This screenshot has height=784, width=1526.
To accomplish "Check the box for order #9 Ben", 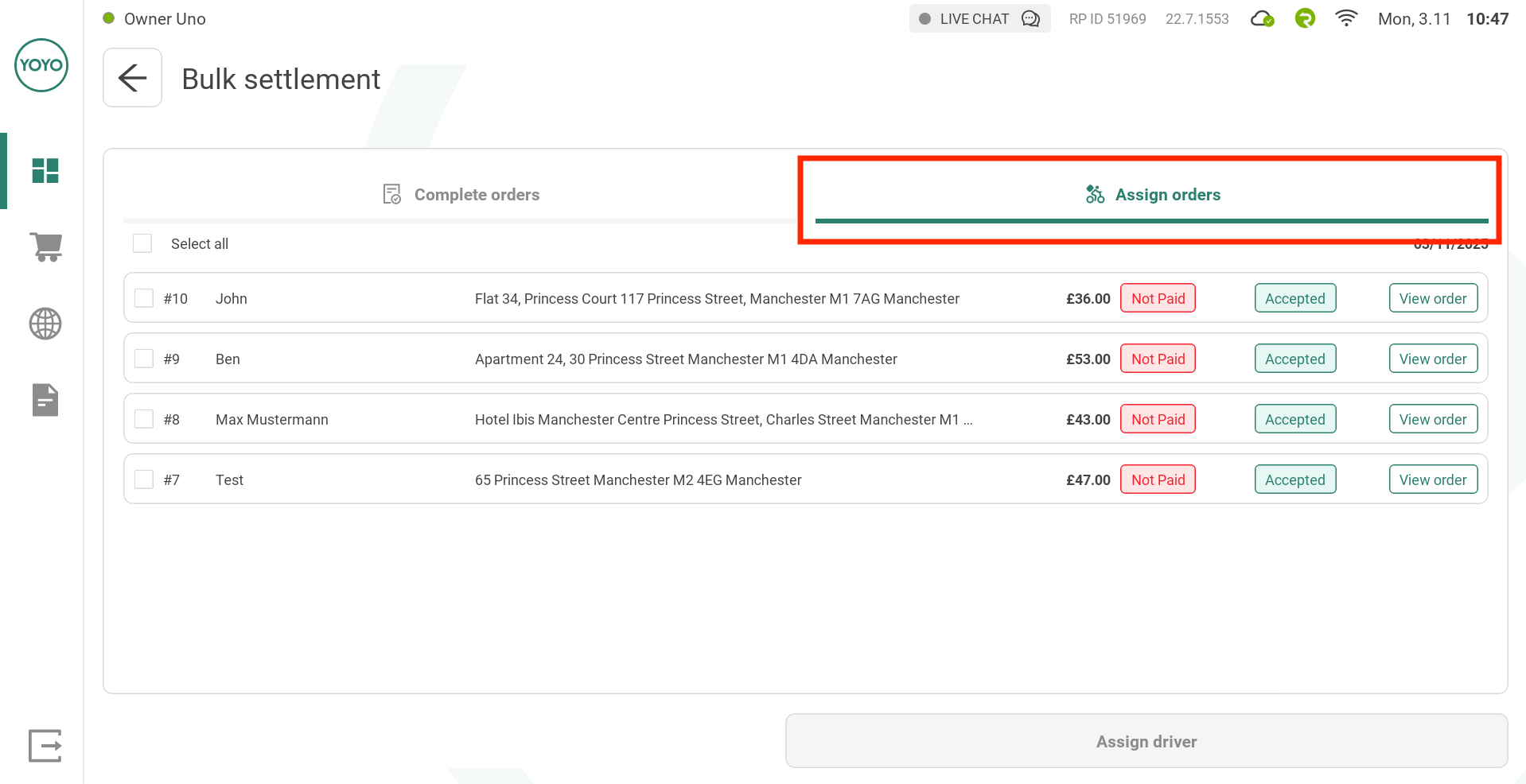I will (144, 359).
